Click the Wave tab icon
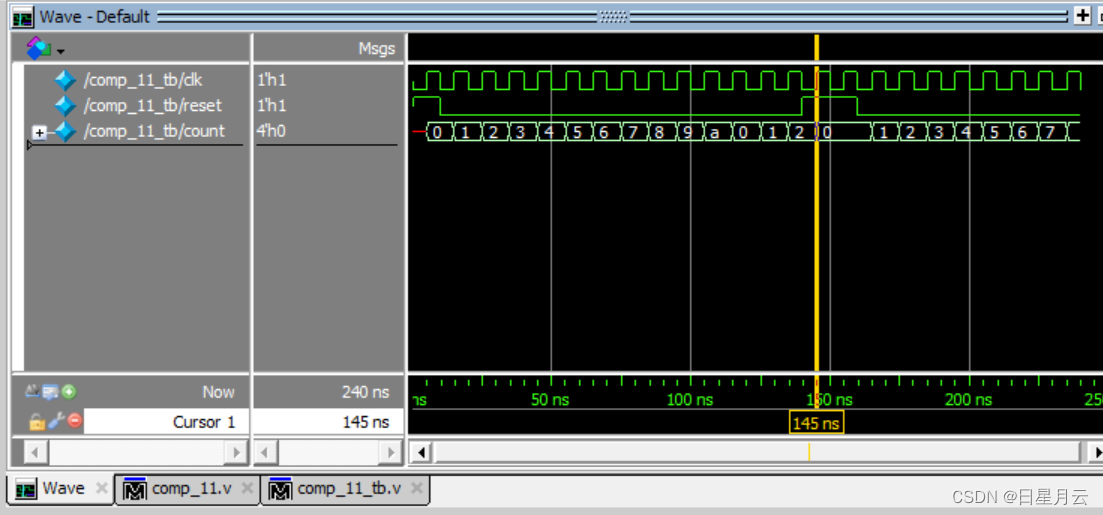The width and height of the screenshot is (1103, 515). click(x=25, y=488)
